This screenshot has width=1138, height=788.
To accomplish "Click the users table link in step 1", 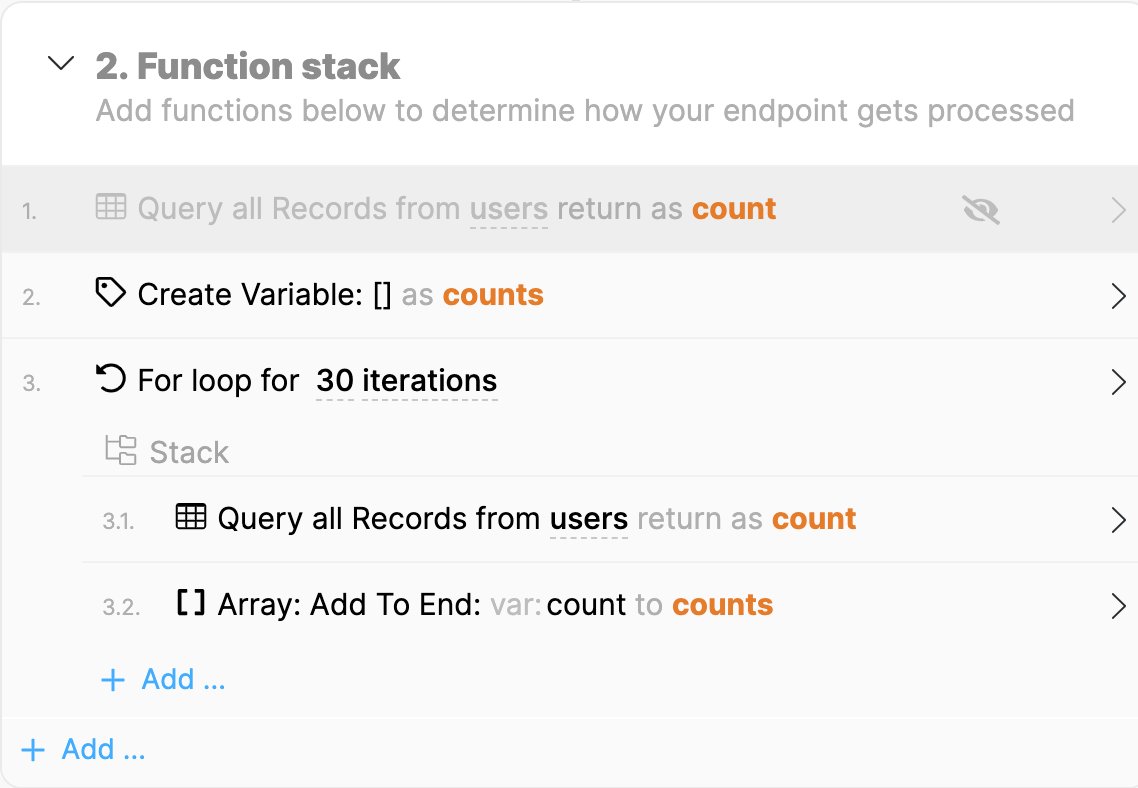I will tap(509, 210).
